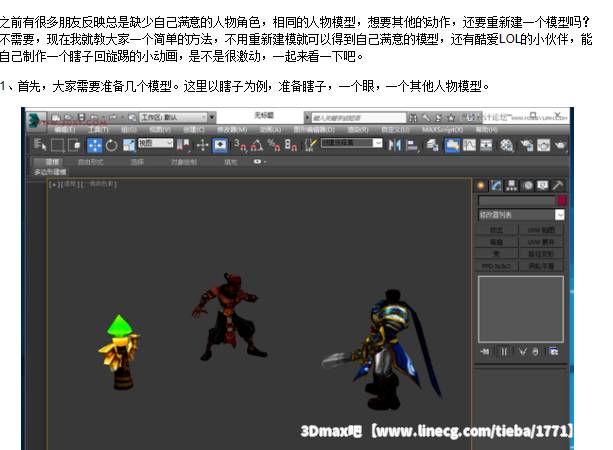Open the Material Editor icon
The image size is (613, 450).
[506, 145]
